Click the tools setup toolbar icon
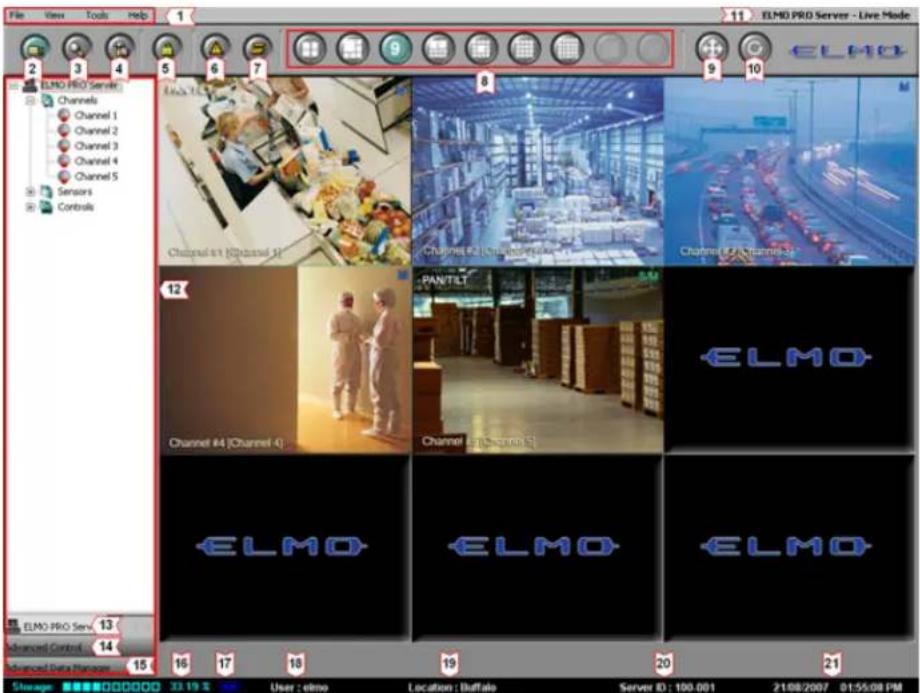This screenshot has height=693, width=920. [x=120, y=46]
